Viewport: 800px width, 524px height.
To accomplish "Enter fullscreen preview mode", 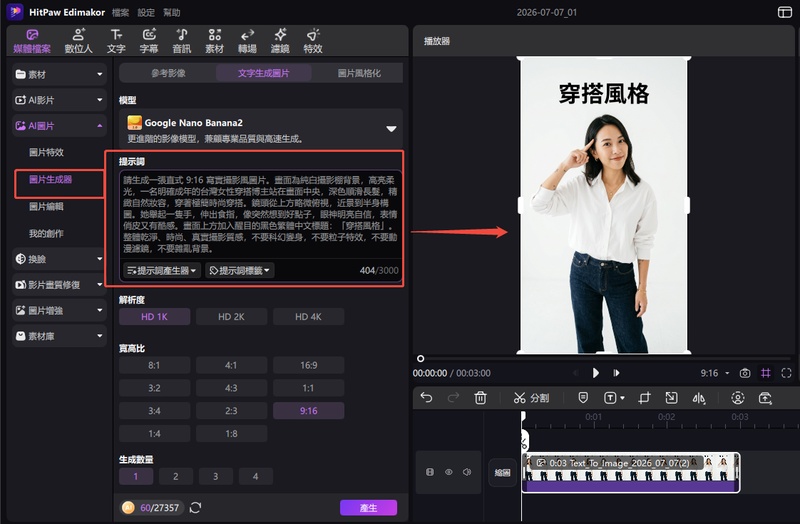I will click(786, 373).
